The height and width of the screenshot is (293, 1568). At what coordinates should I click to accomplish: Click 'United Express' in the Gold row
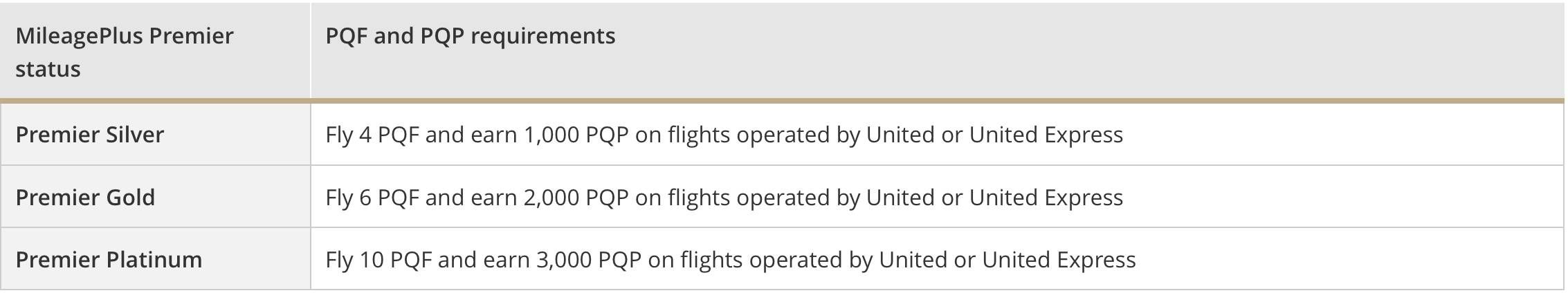point(1046,198)
